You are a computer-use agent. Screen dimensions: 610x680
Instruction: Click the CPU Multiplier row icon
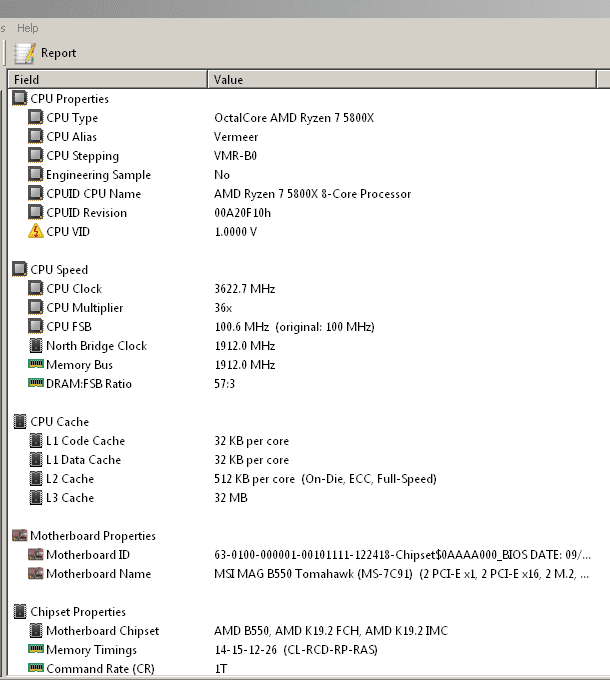pyautogui.click(x=36, y=307)
